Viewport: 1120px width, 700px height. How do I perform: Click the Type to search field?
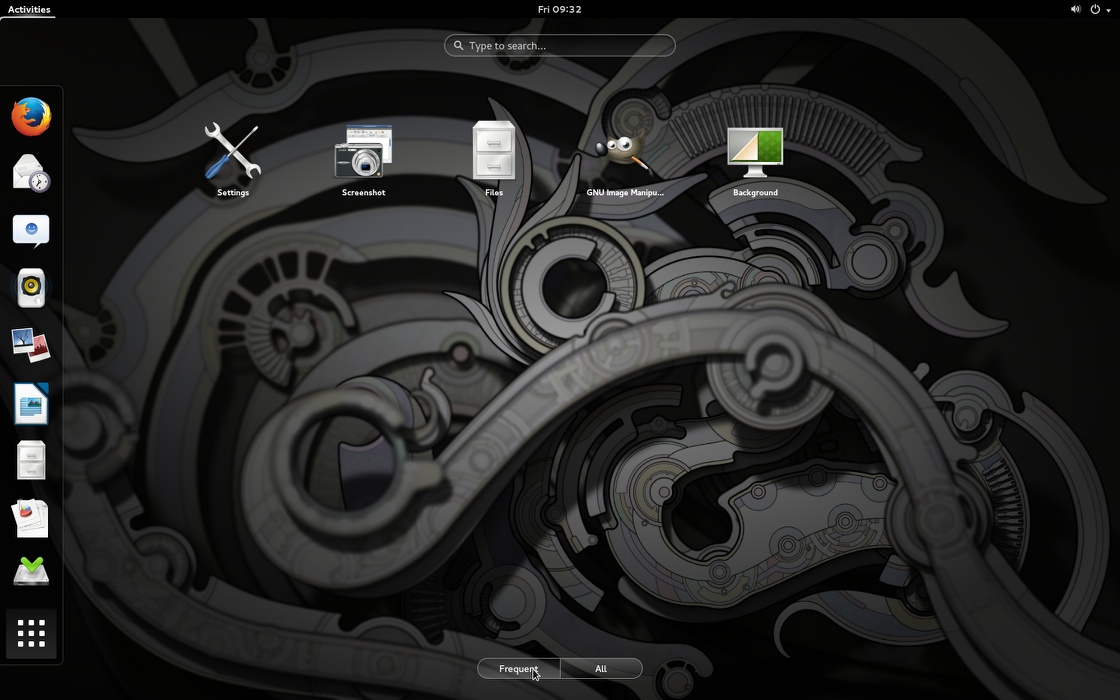pos(560,46)
